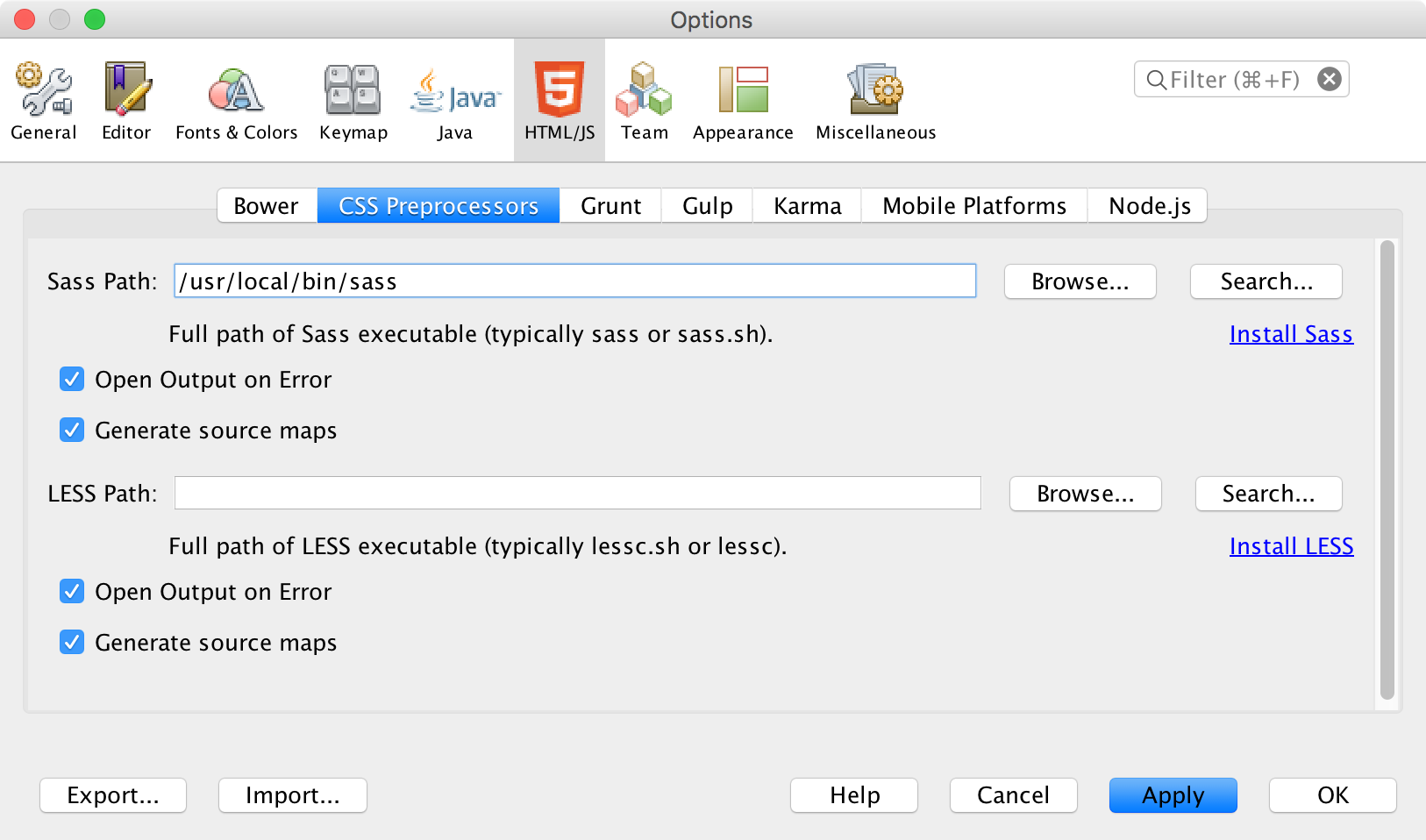
Task: Open Help for the Options dialog
Action: [854, 795]
